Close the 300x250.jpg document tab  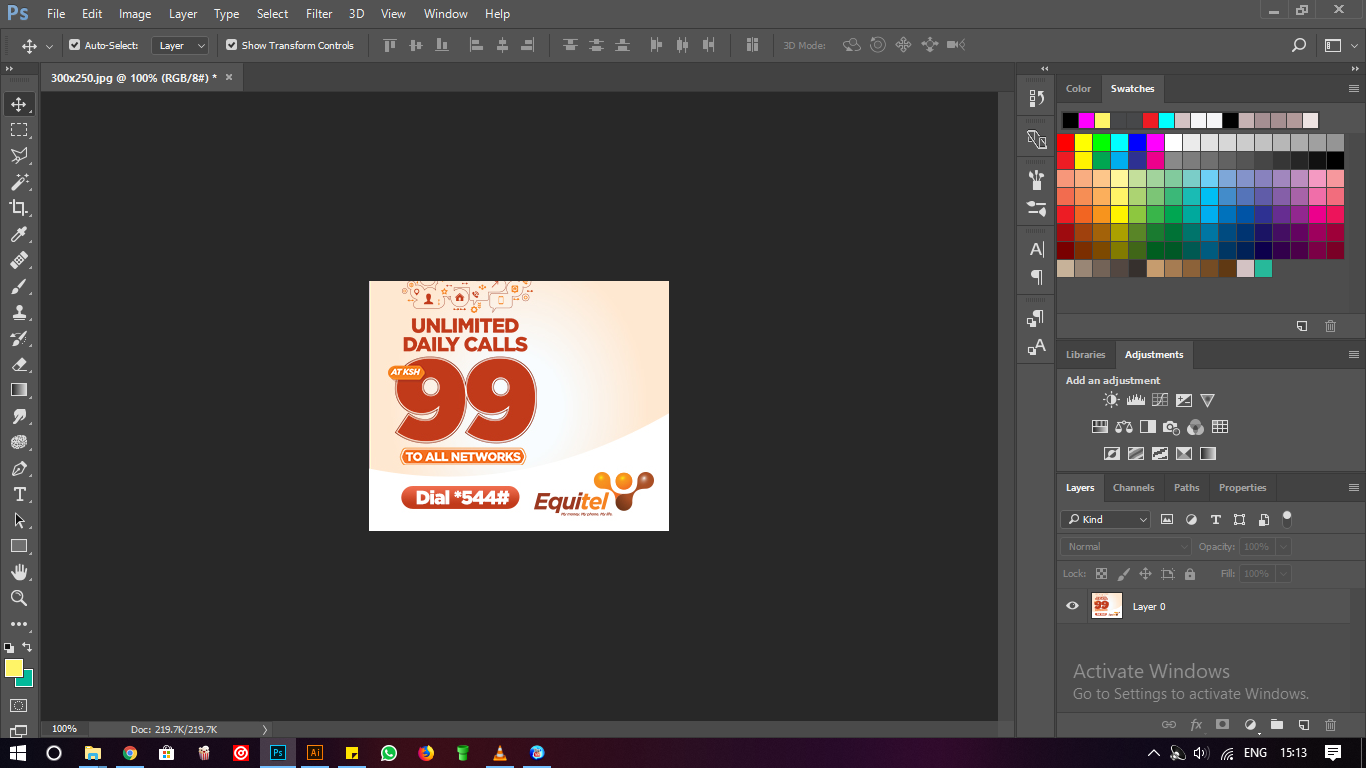pos(228,77)
